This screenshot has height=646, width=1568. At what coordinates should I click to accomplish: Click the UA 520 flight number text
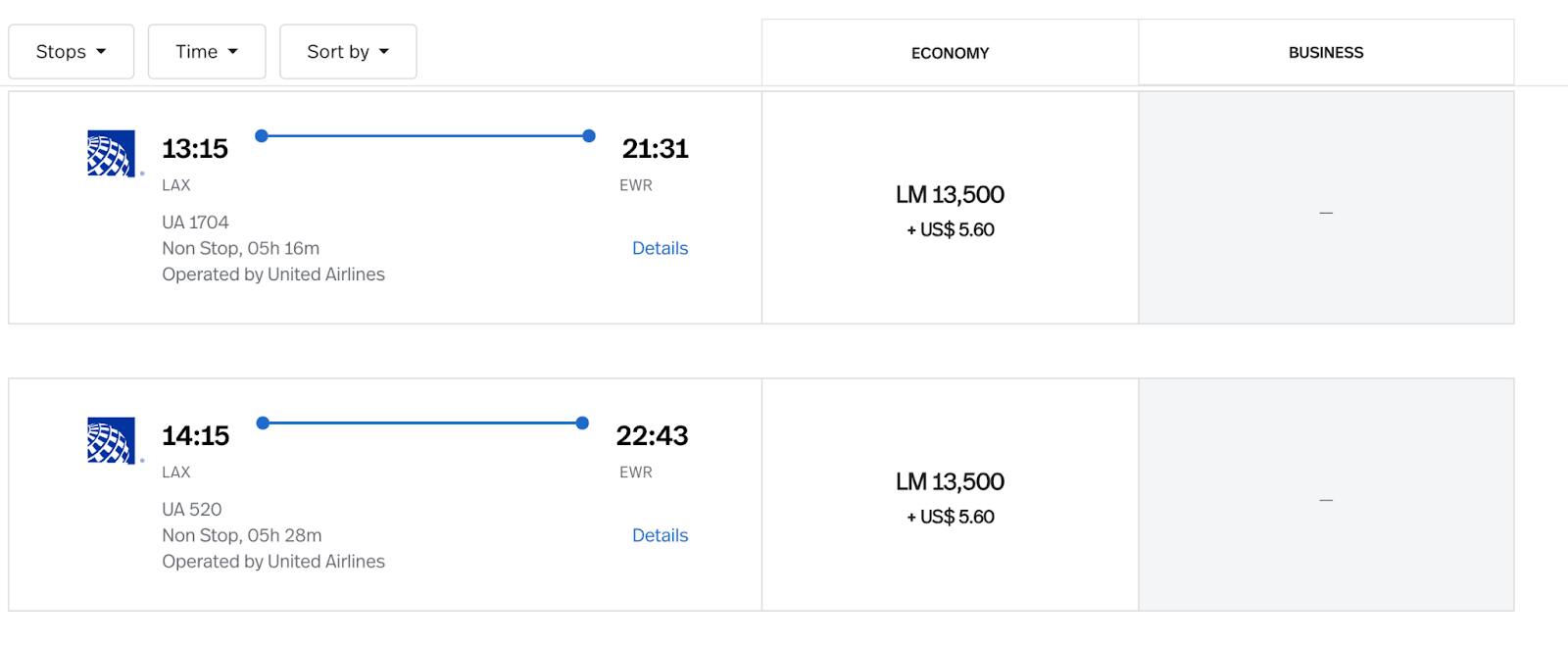coord(192,510)
